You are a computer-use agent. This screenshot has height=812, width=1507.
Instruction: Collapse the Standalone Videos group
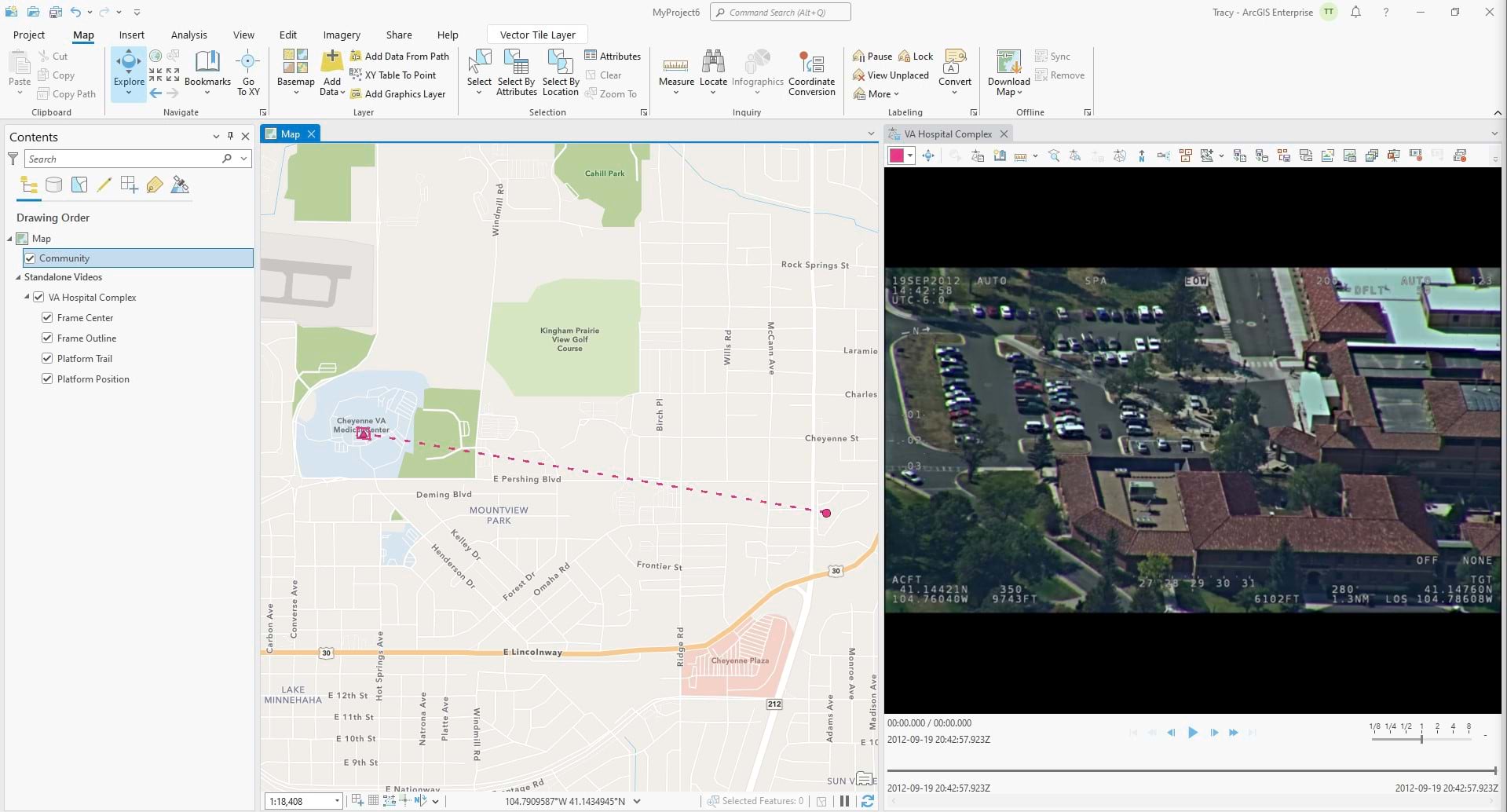(18, 277)
